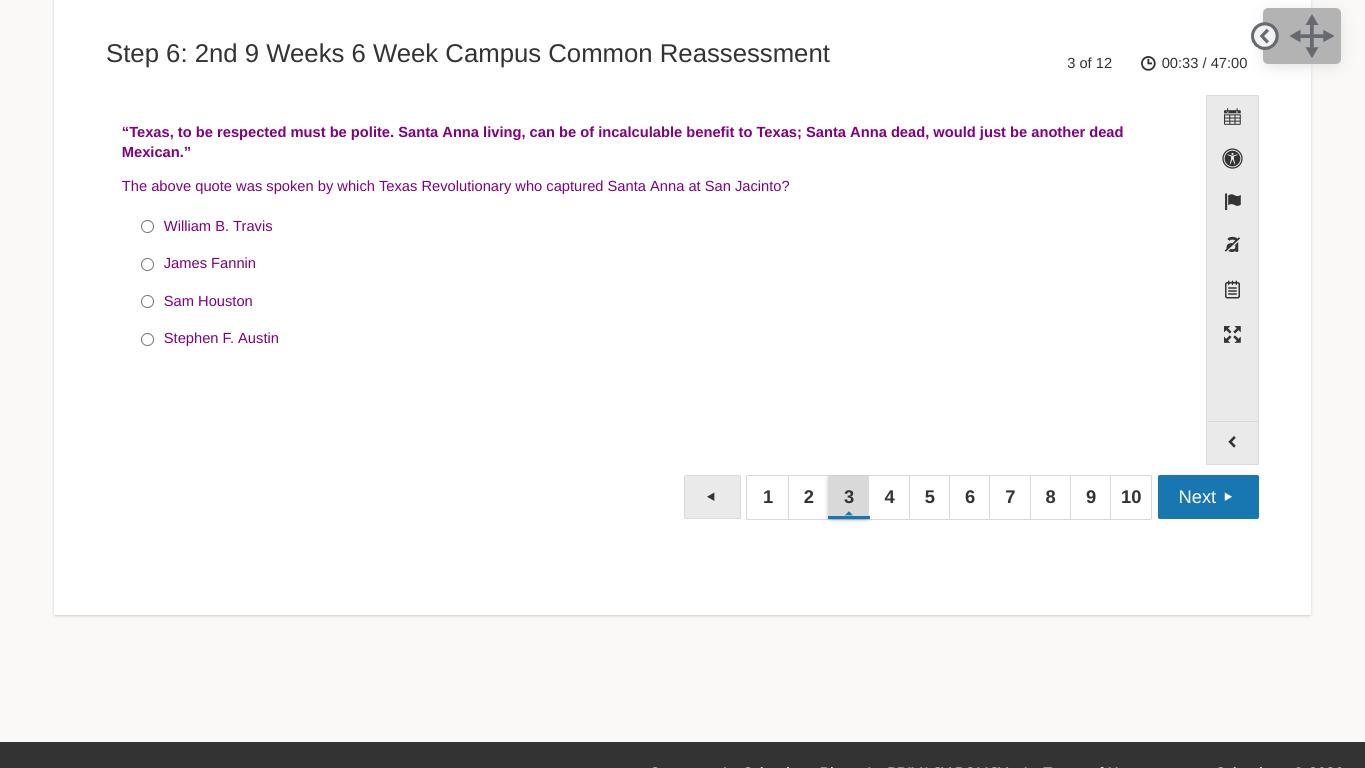Select the Stephen F. Austin option
1365x768 pixels.
[x=147, y=339]
